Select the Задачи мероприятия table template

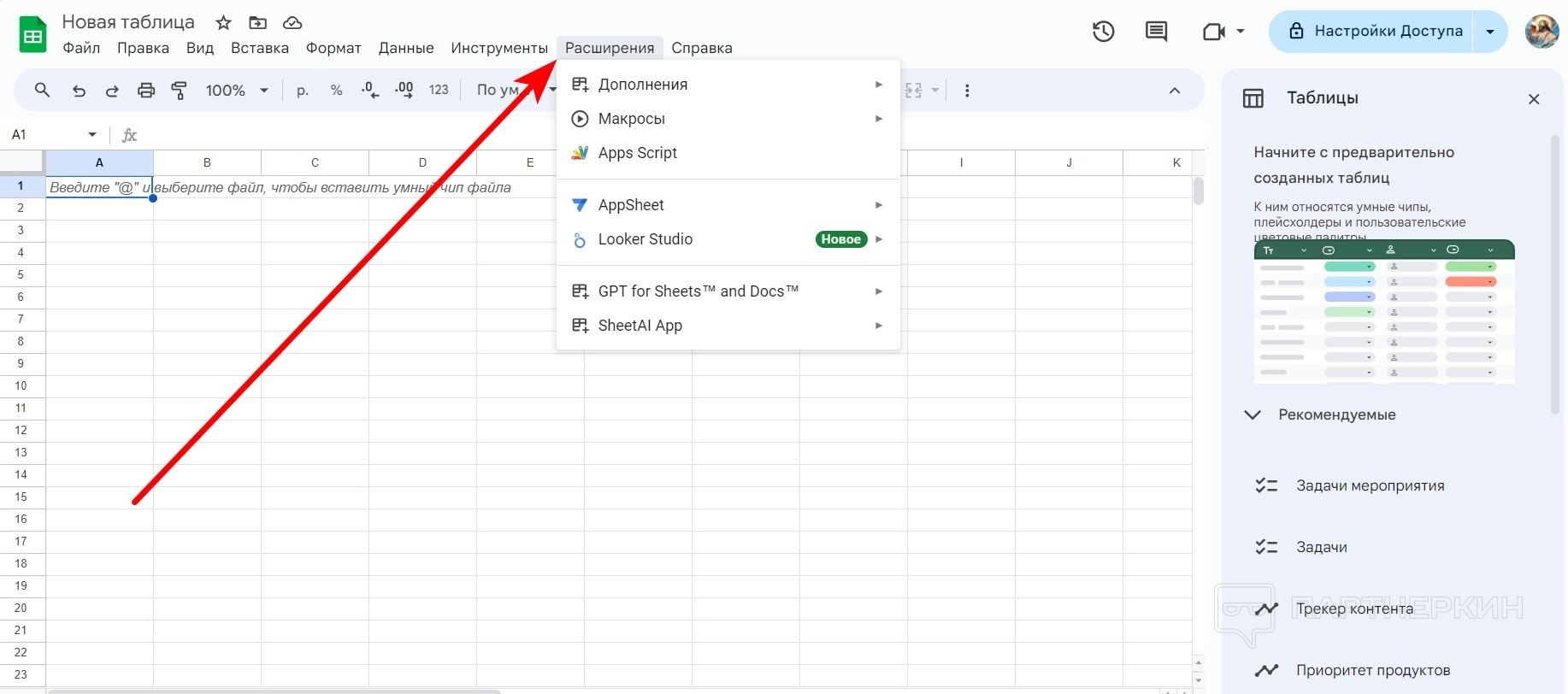coord(1370,485)
